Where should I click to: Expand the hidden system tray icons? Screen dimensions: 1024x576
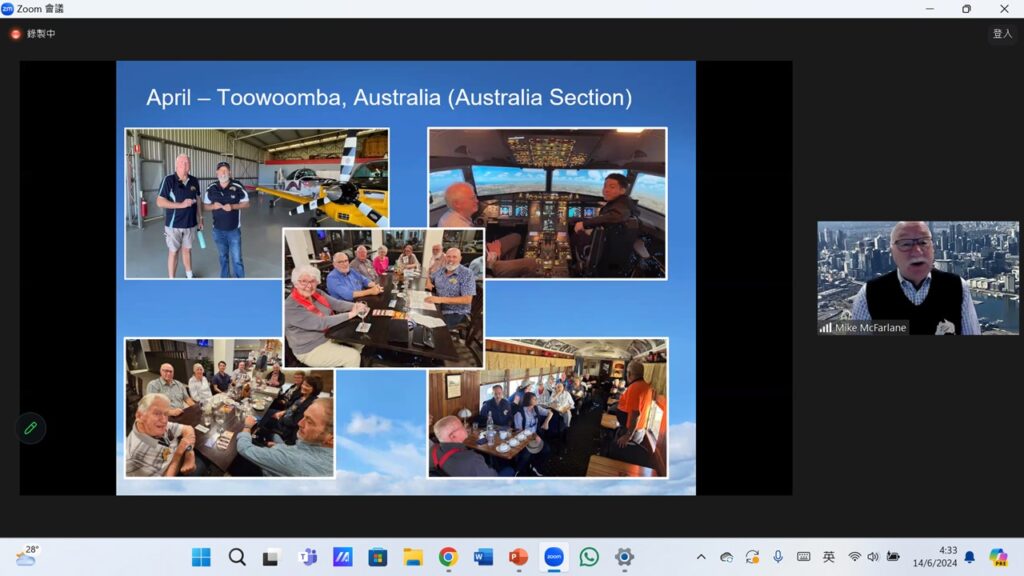pyautogui.click(x=701, y=557)
